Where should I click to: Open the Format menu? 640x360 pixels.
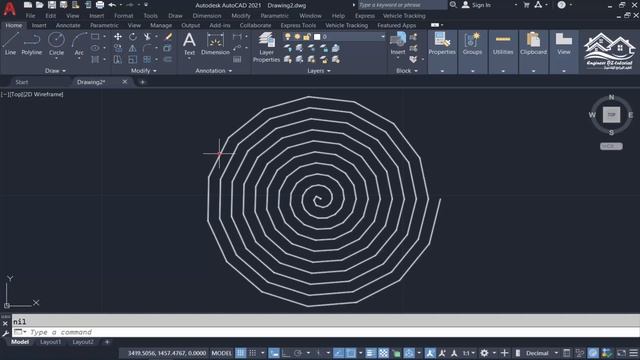(x=123, y=16)
